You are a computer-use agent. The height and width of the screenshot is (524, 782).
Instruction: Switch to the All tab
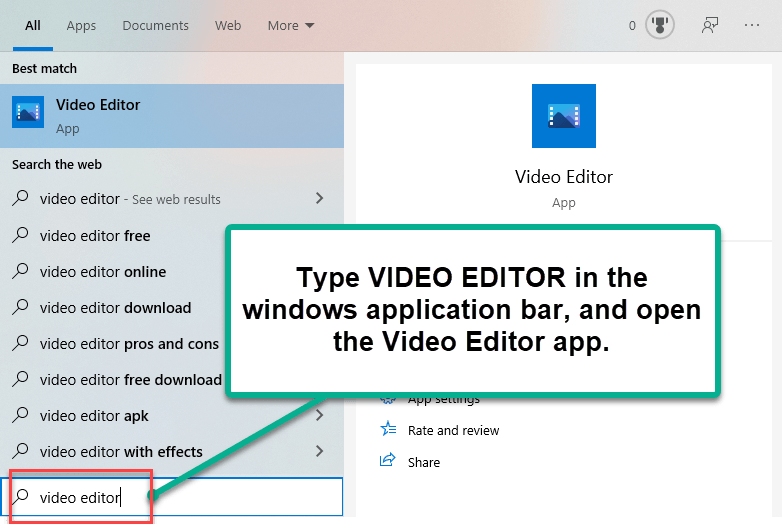33,25
